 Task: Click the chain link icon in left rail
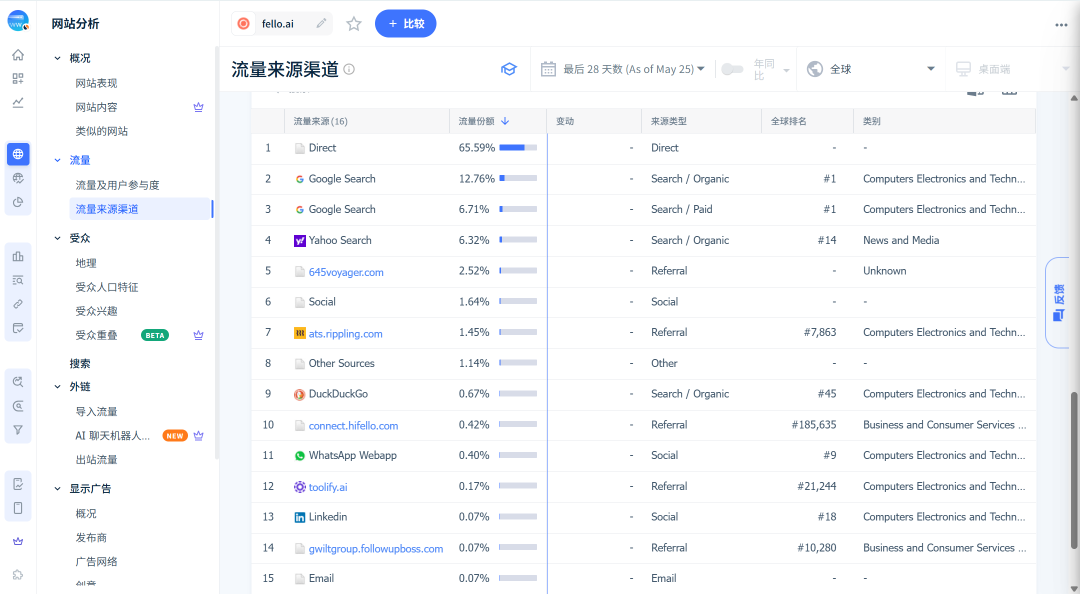18,304
